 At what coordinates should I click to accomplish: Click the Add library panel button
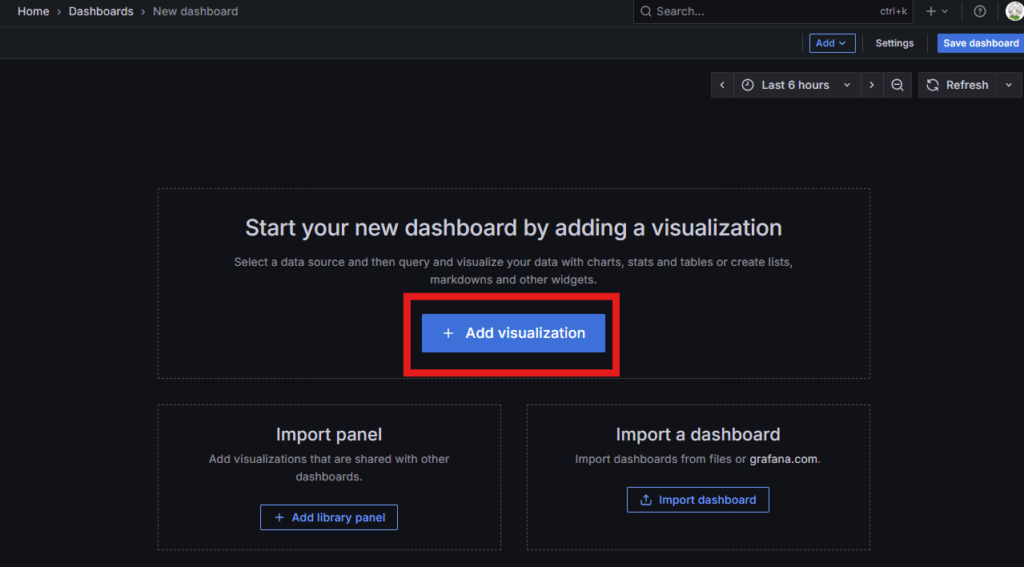328,517
